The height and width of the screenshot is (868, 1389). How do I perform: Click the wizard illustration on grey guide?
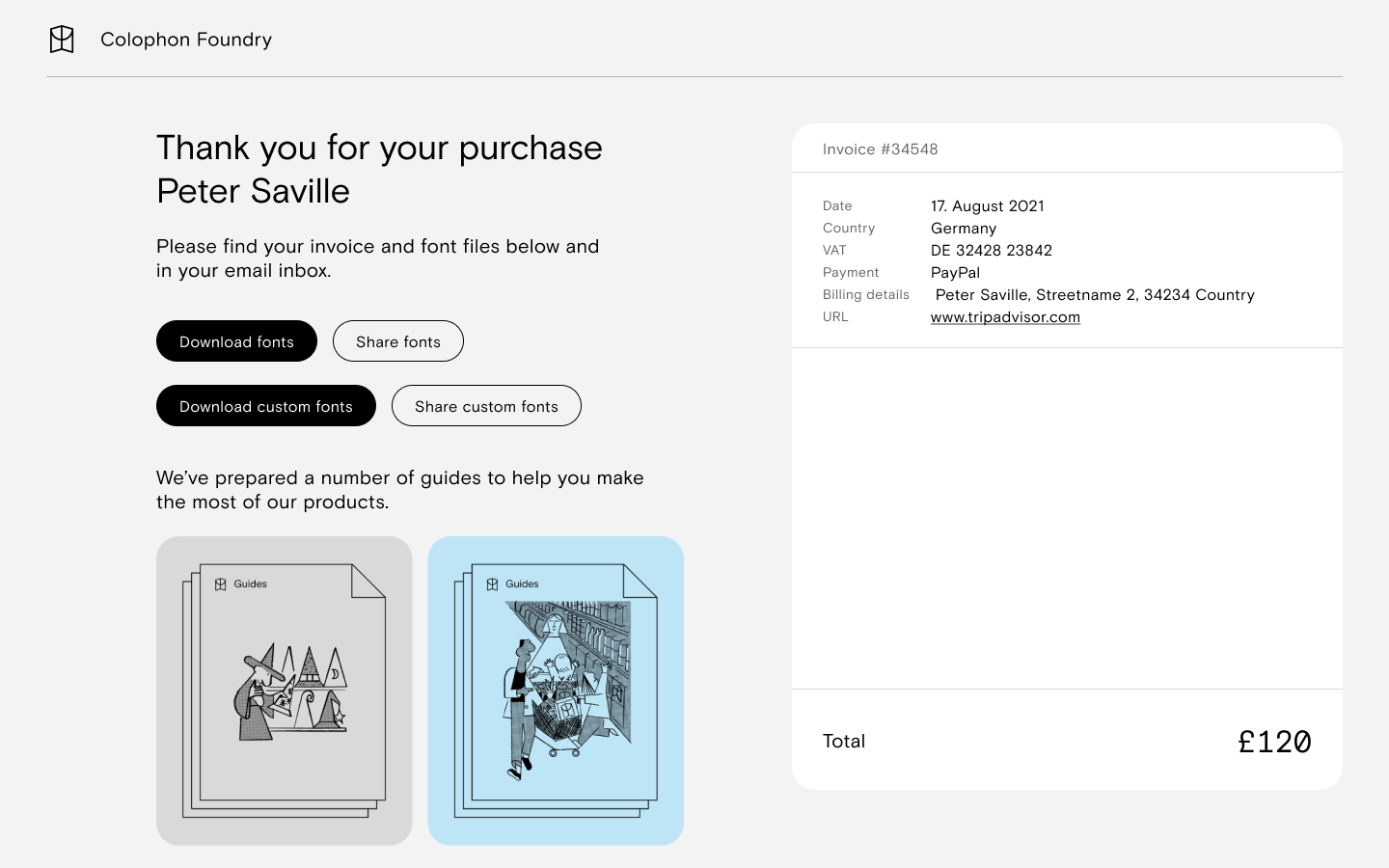(289, 692)
